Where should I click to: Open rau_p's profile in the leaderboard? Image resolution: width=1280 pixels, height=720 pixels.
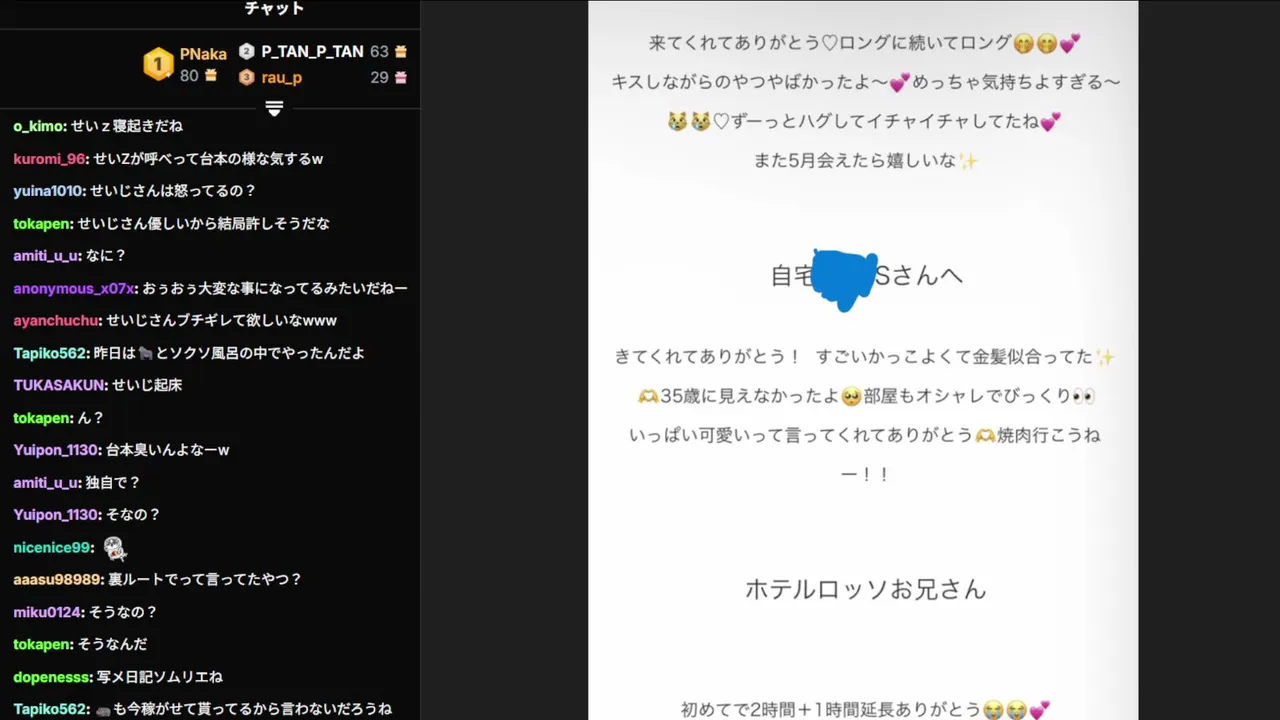282,77
